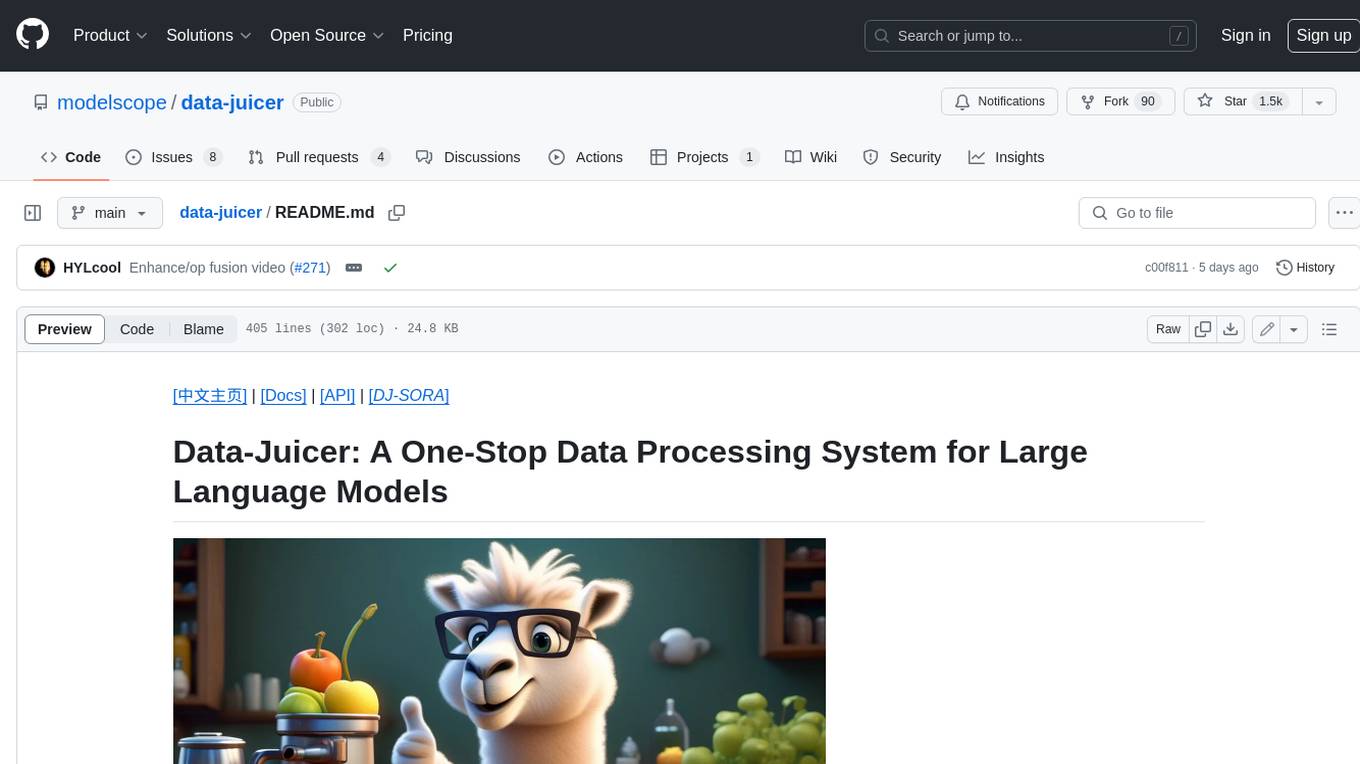This screenshot has width=1360, height=764.
Task: Open the Raw file view
Action: (1168, 329)
